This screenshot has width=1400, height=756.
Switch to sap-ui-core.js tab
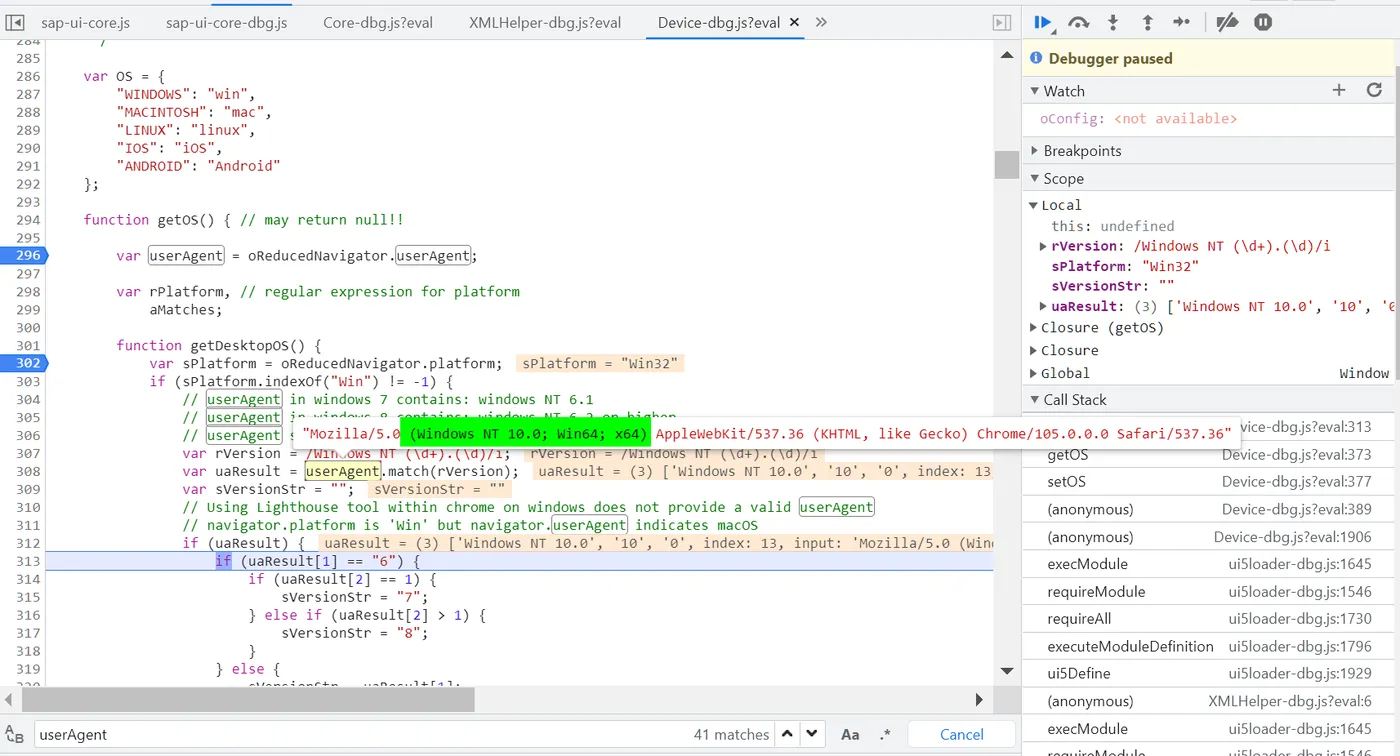[85, 22]
